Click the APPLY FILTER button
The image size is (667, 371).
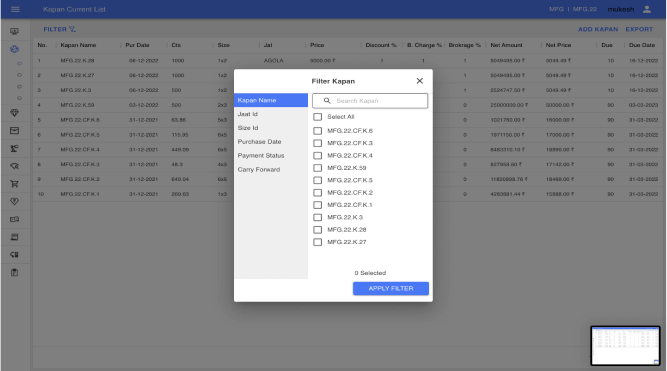[x=391, y=288]
